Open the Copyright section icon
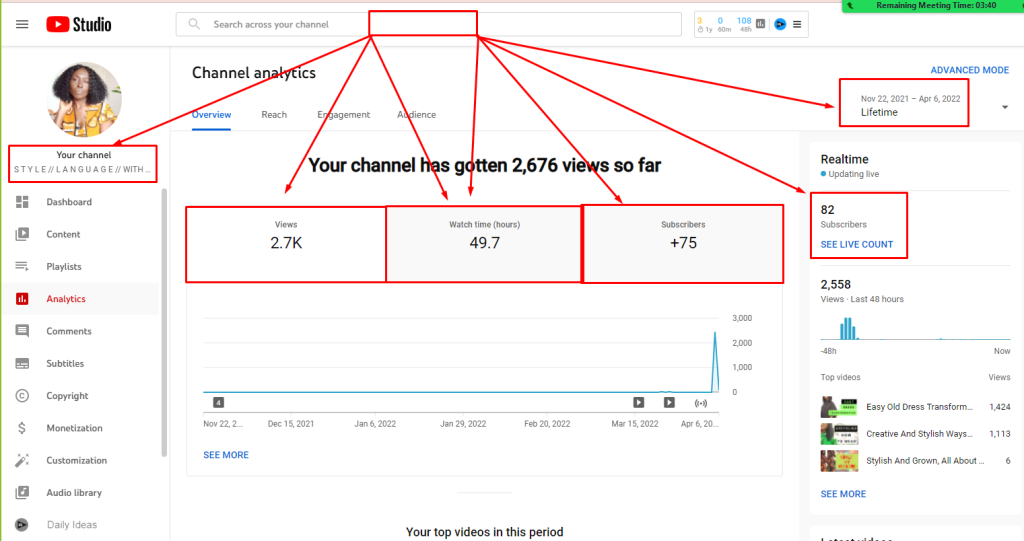The image size is (1024, 541). (22, 395)
